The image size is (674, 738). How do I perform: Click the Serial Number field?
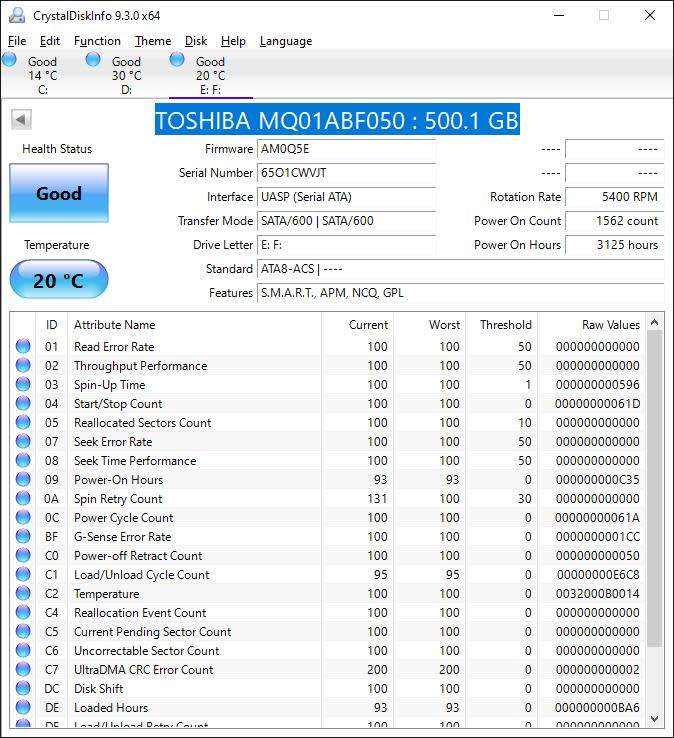(346, 173)
